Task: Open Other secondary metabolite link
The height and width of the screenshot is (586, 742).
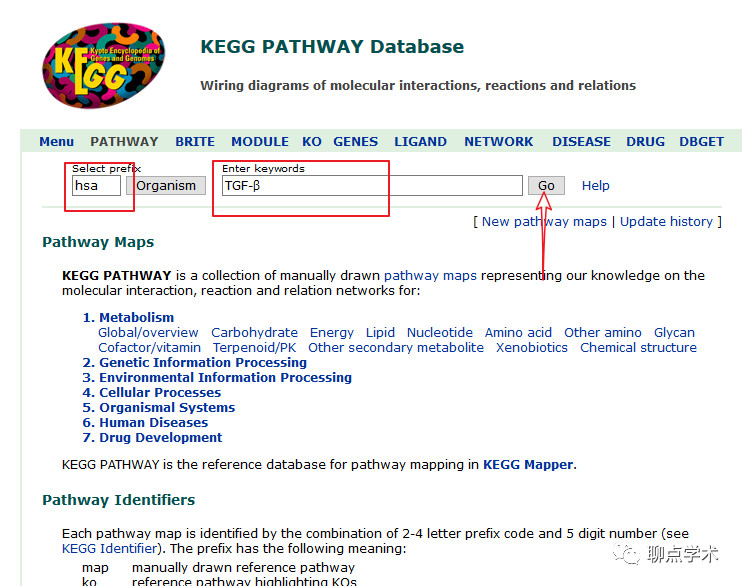Action: pos(396,348)
